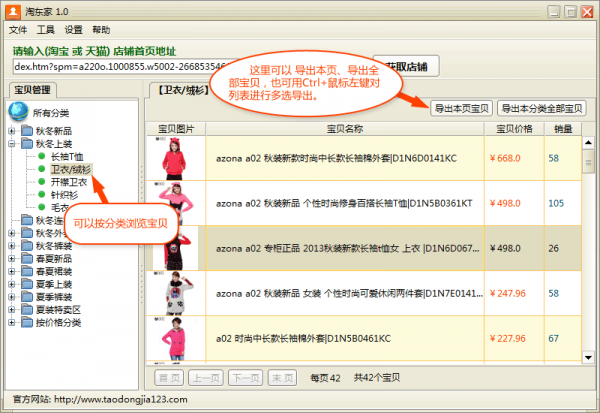
Task: Click the 秋冬新品 folder icon
Action: tap(27, 131)
